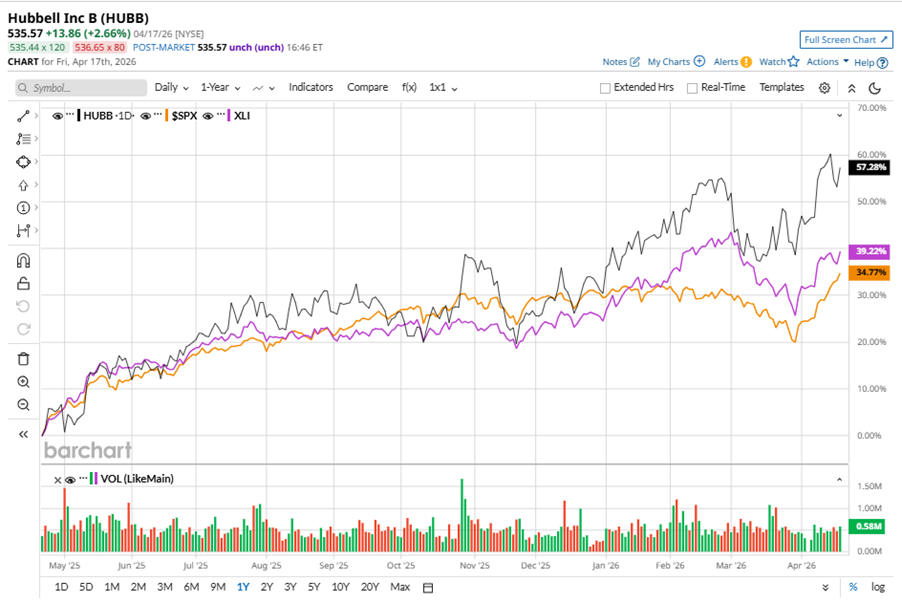Screen dimensions: 902x602
Task: Hide the HUBB series with its eye icon
Action: (57, 116)
